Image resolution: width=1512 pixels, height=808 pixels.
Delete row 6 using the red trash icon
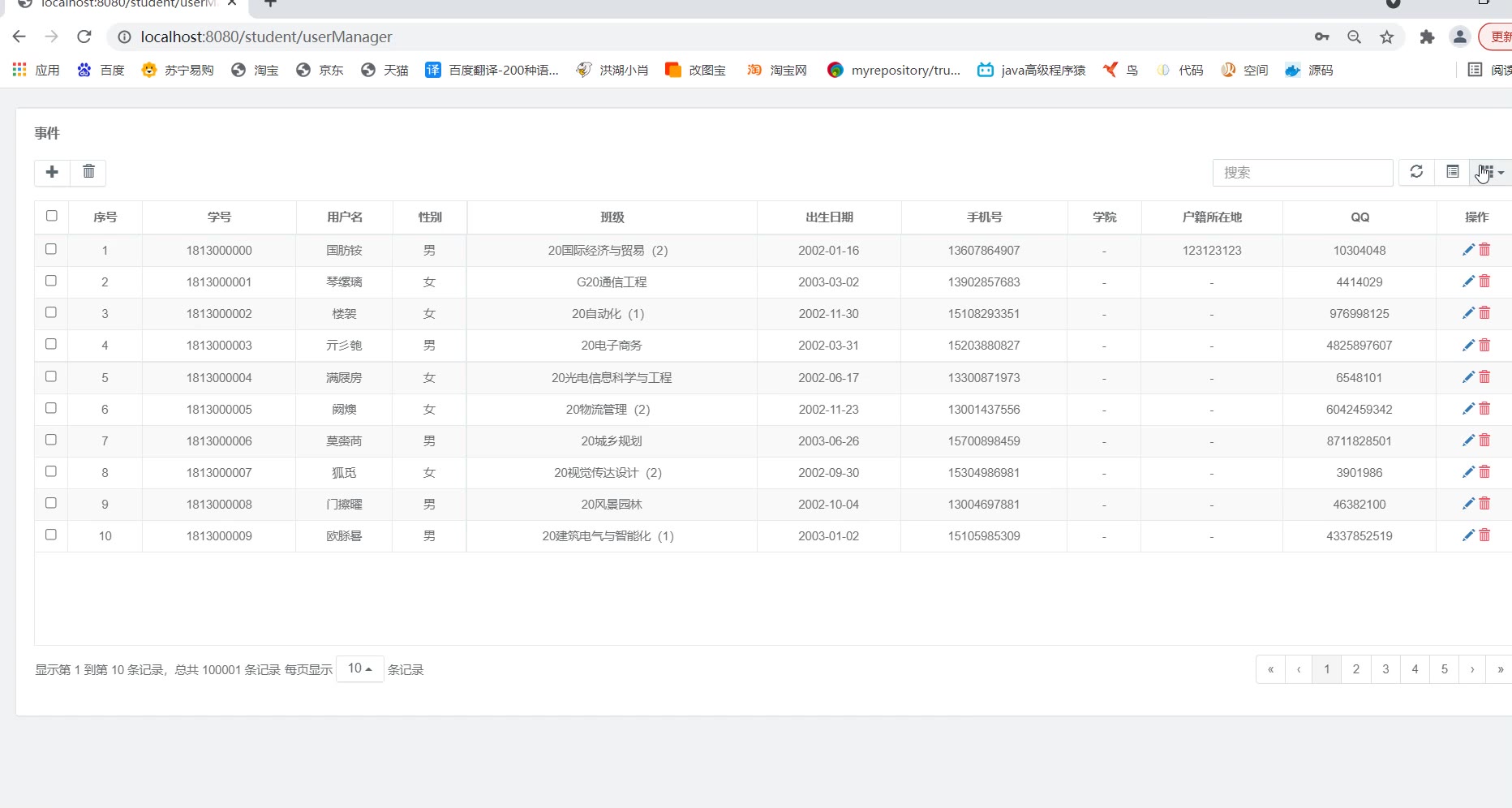coord(1484,409)
